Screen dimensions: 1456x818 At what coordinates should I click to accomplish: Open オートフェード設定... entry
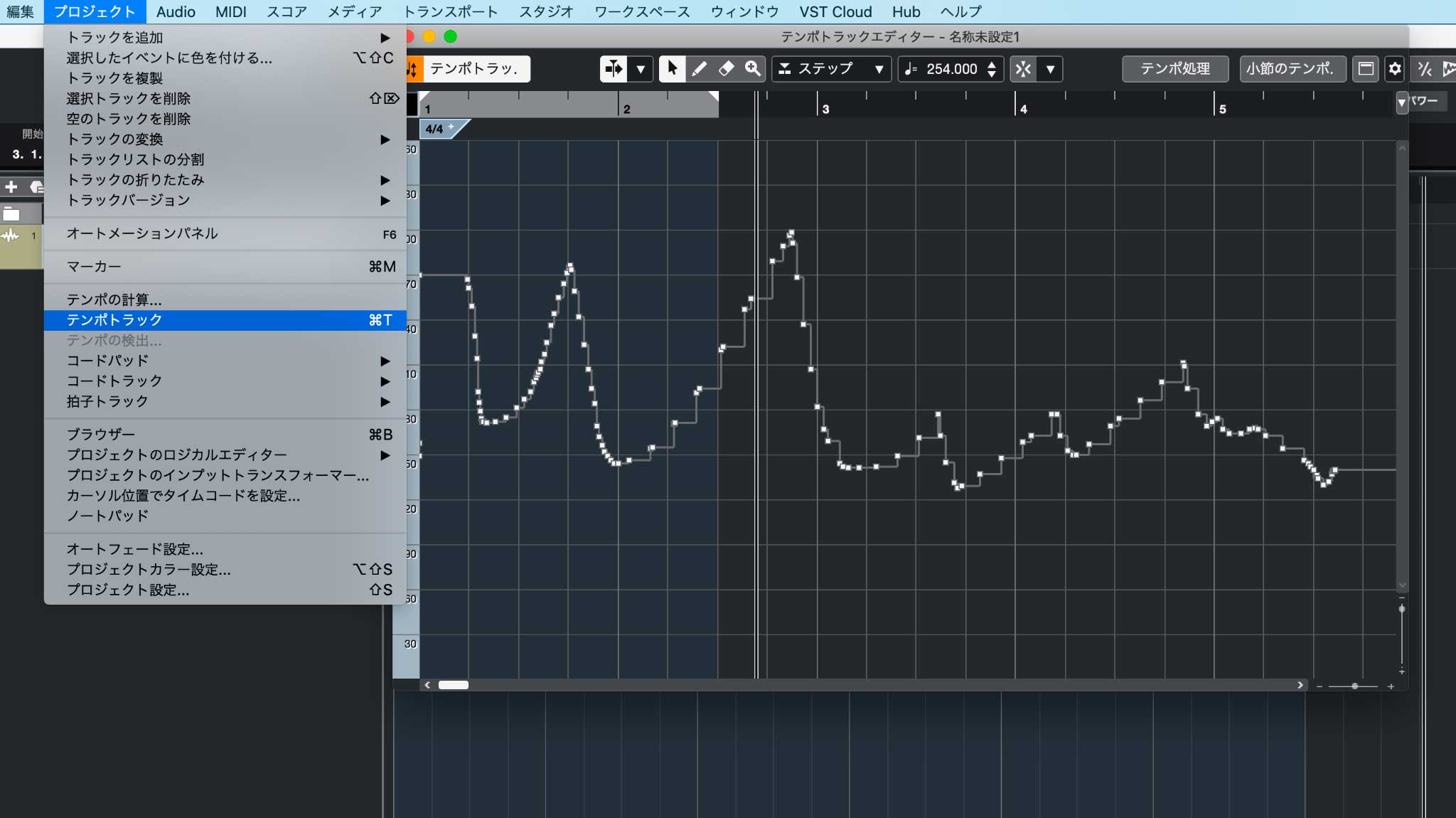point(225,549)
